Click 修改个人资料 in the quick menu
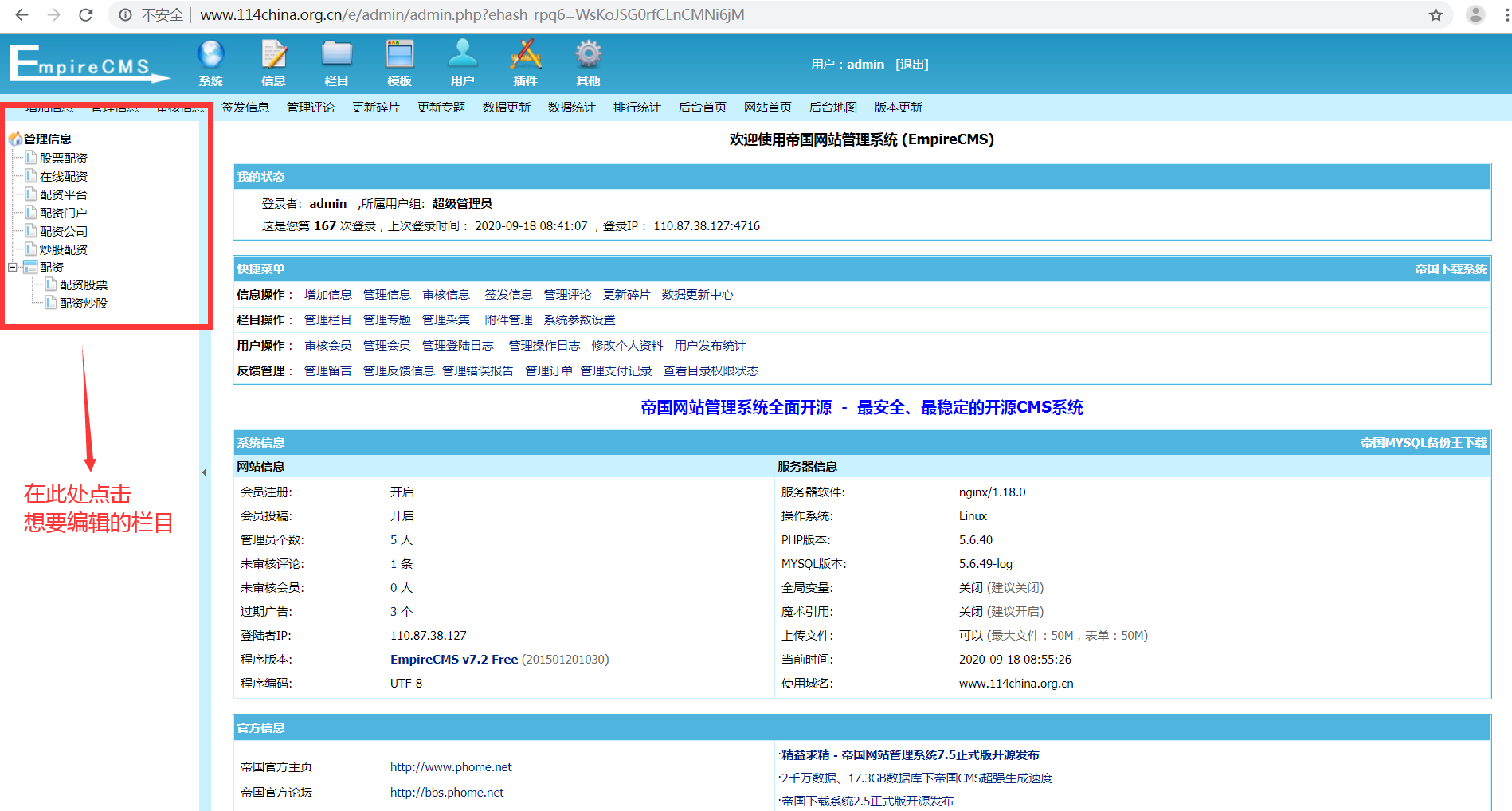Screen dimensions: 1512x811 [x=628, y=345]
